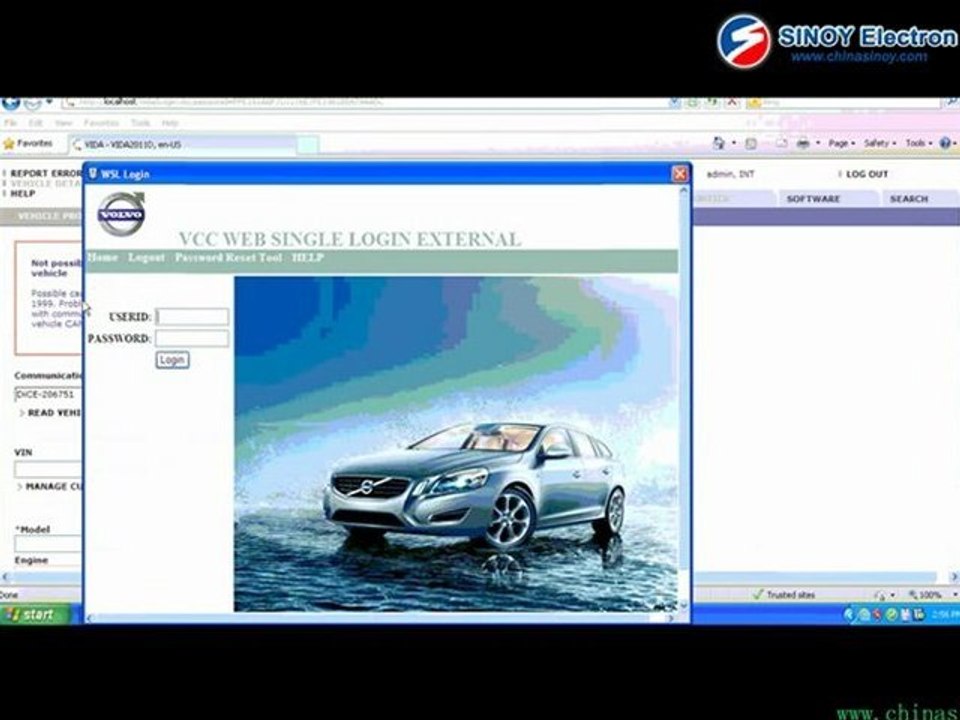Click the Favorites star icon
The height and width of the screenshot is (720, 960).
pyautogui.click(x=9, y=144)
